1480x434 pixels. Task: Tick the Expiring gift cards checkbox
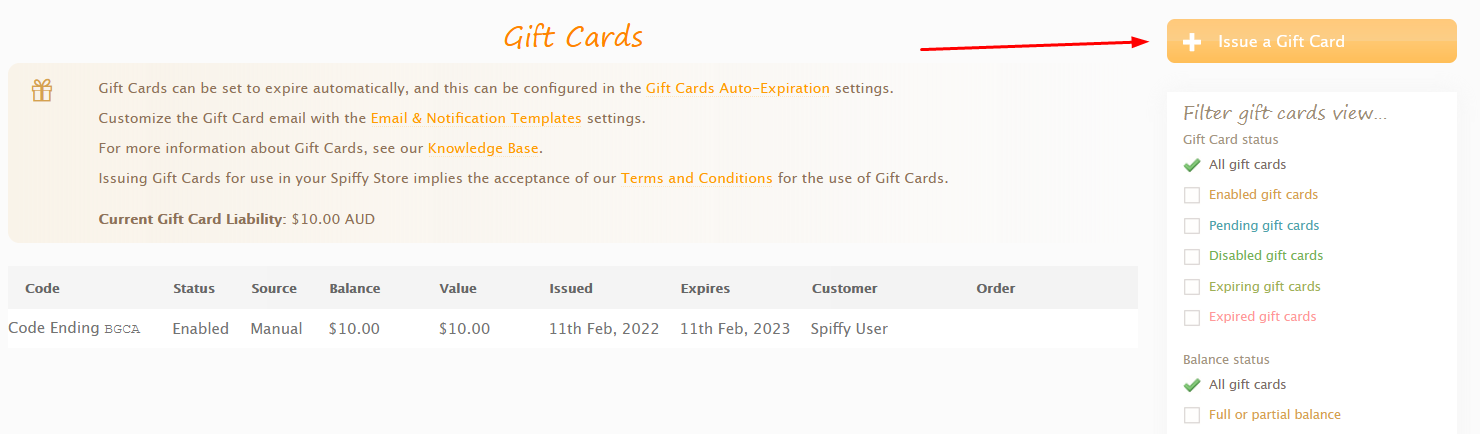(1192, 287)
